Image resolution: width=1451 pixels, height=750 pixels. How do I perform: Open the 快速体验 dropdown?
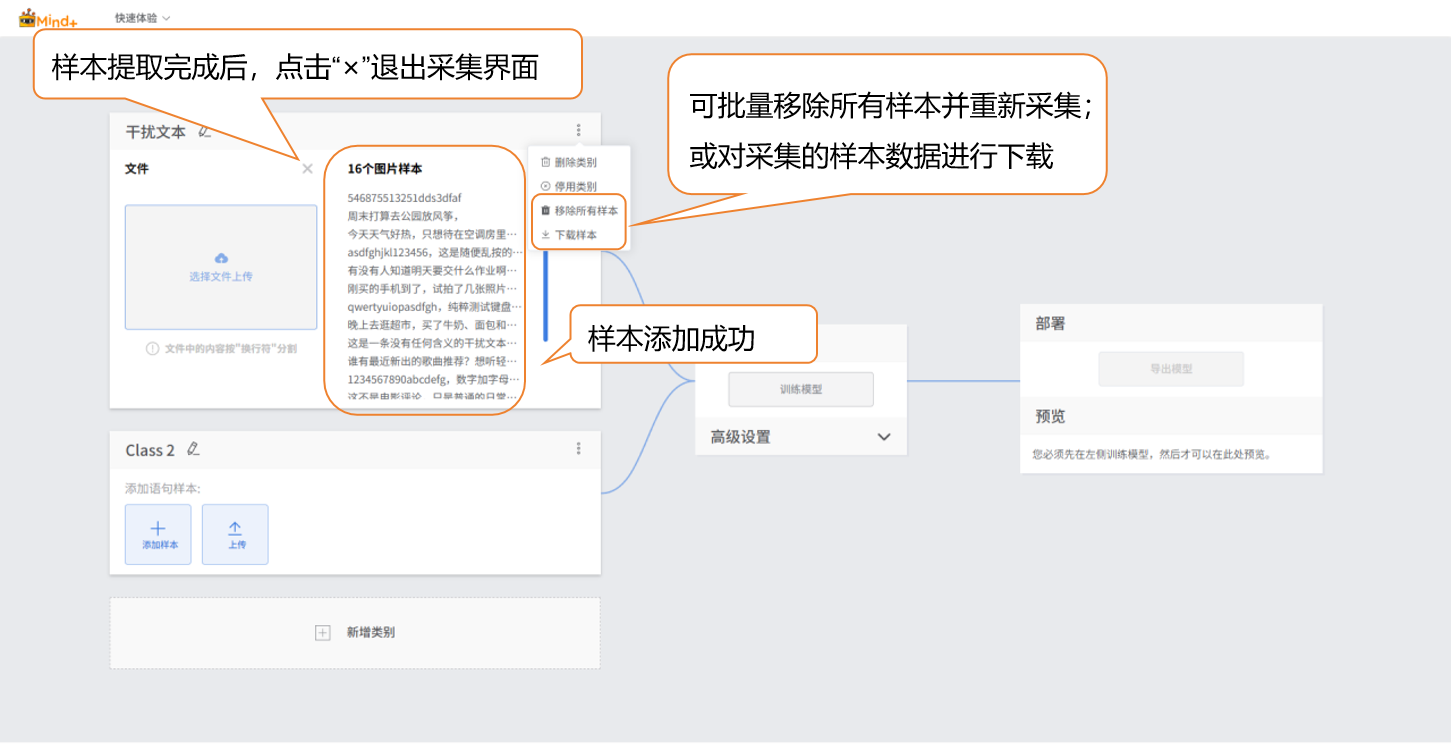(x=142, y=18)
